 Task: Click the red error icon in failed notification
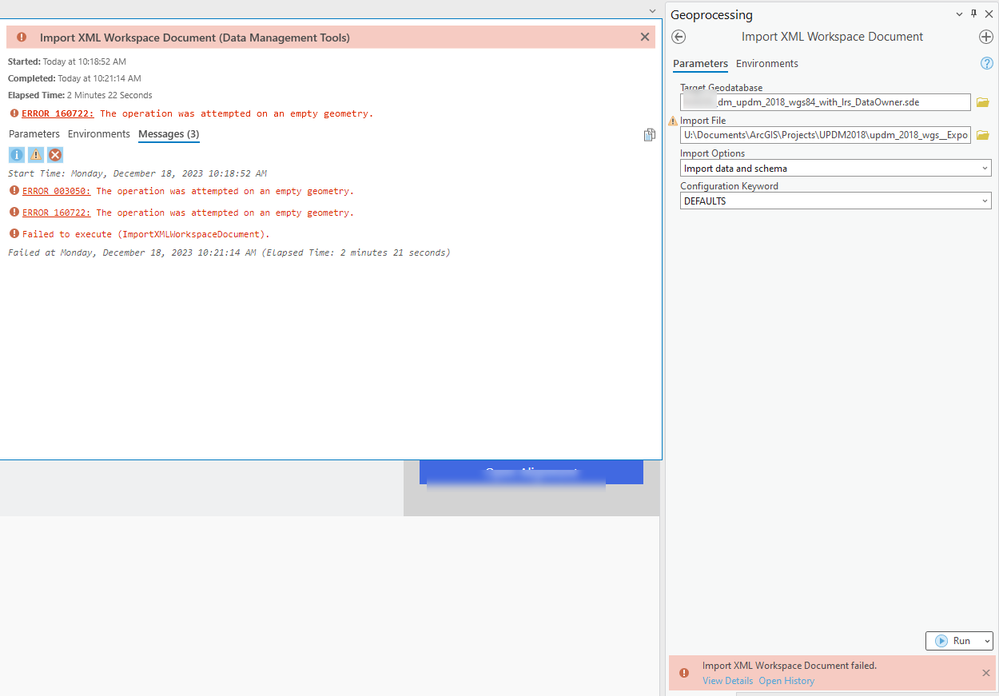[x=684, y=673]
